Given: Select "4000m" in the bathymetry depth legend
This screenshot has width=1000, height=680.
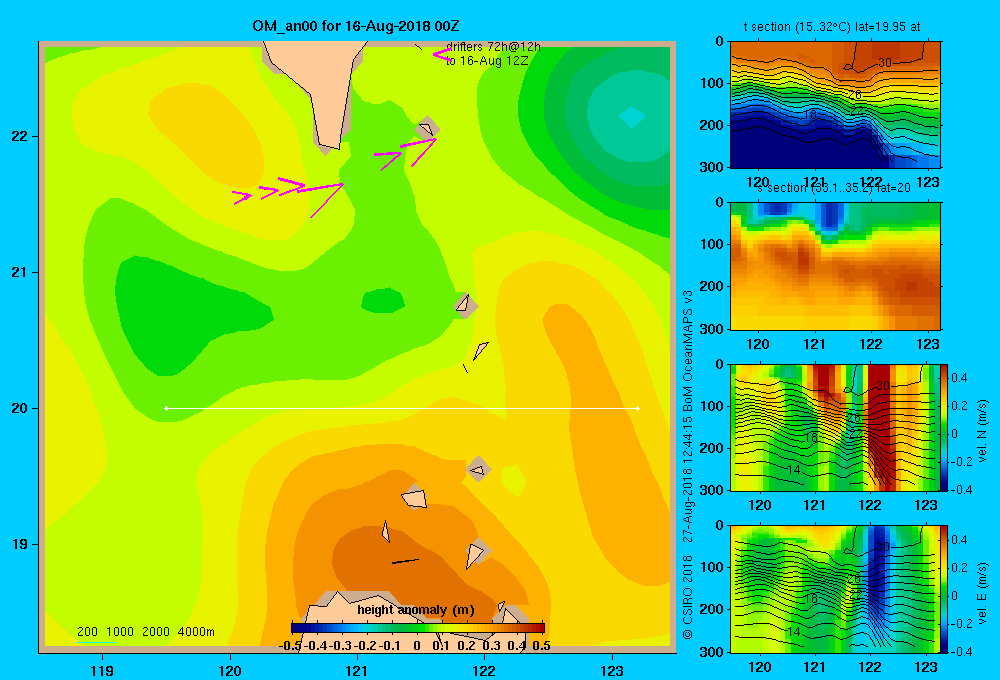Looking at the screenshot, I should coord(196,632).
